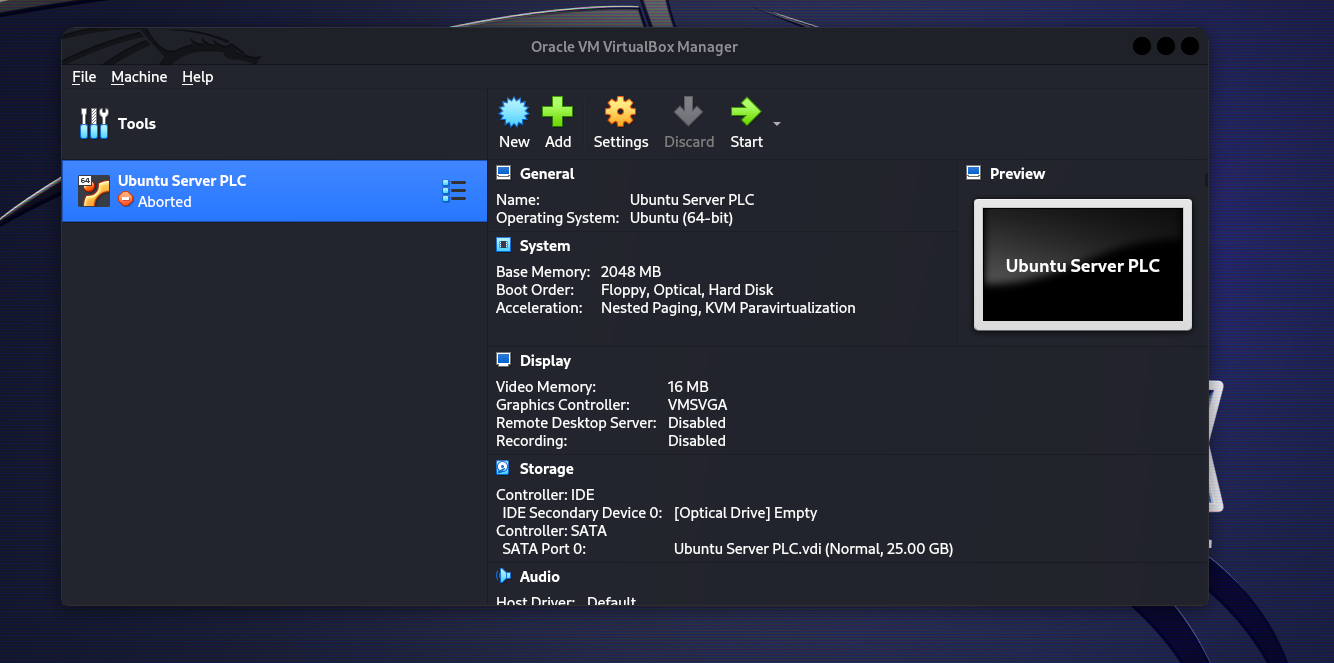Click the New virtual machine icon
This screenshot has height=663, width=1334.
[x=514, y=112]
